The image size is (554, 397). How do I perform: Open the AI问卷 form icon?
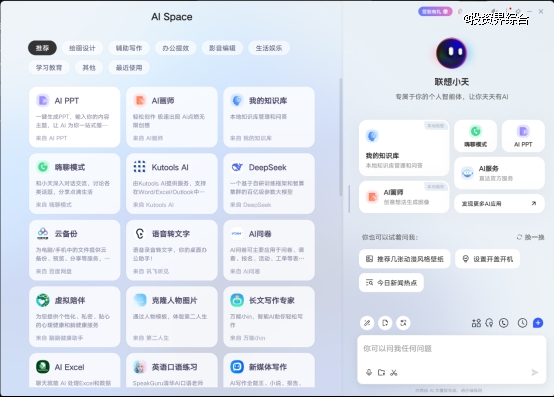coord(237,233)
